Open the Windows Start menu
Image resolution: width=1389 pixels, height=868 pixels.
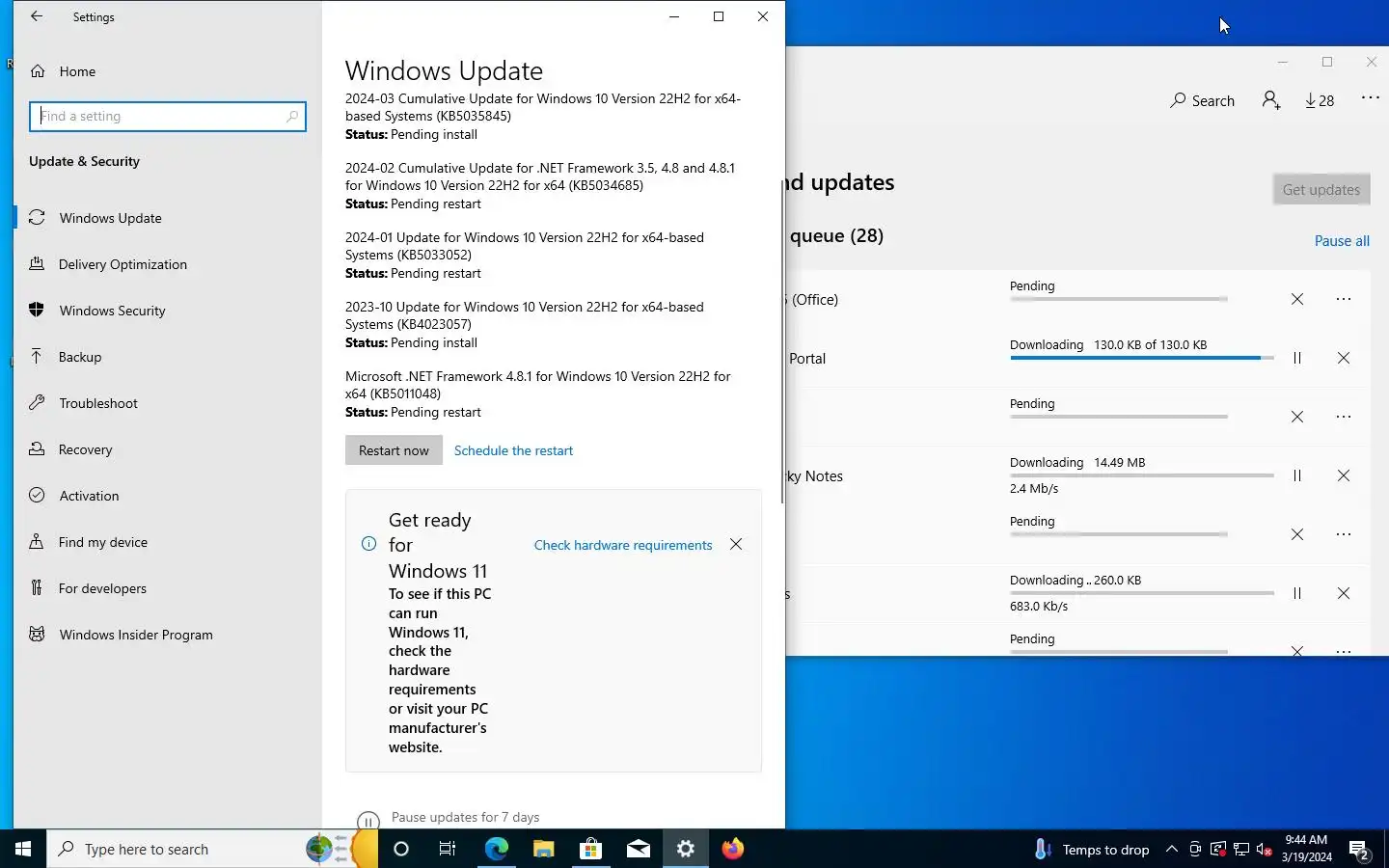click(x=23, y=849)
